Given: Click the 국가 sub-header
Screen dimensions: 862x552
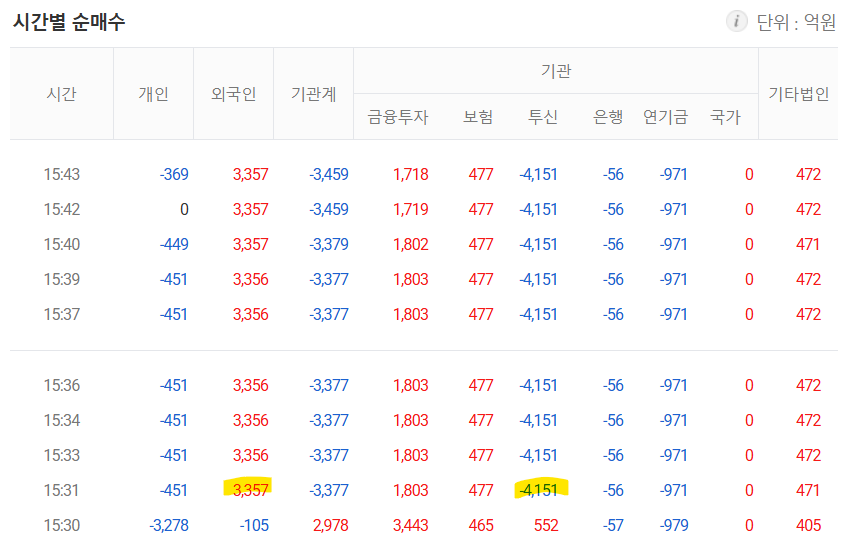Looking at the screenshot, I should pos(725,117).
